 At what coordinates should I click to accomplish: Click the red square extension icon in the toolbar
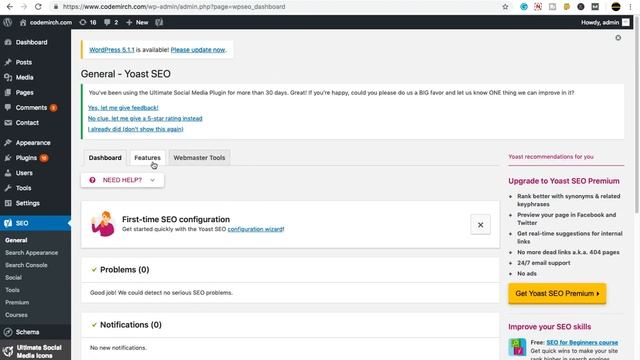538,7
